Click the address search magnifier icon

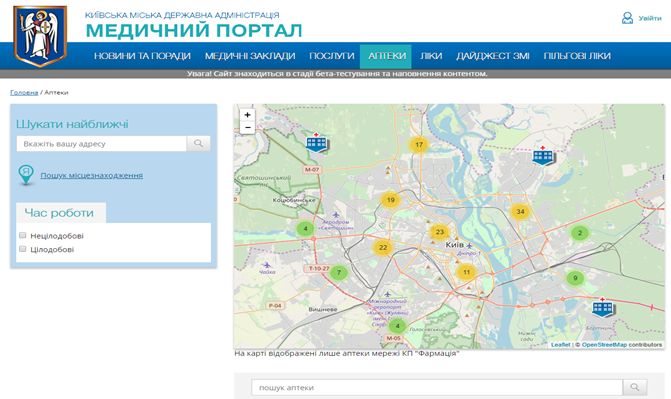[x=198, y=143]
